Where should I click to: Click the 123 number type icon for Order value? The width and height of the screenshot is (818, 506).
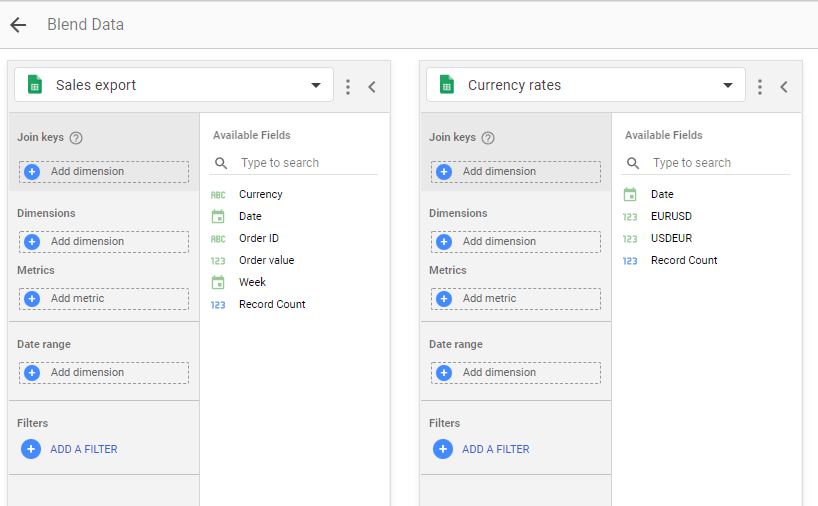pos(218,261)
